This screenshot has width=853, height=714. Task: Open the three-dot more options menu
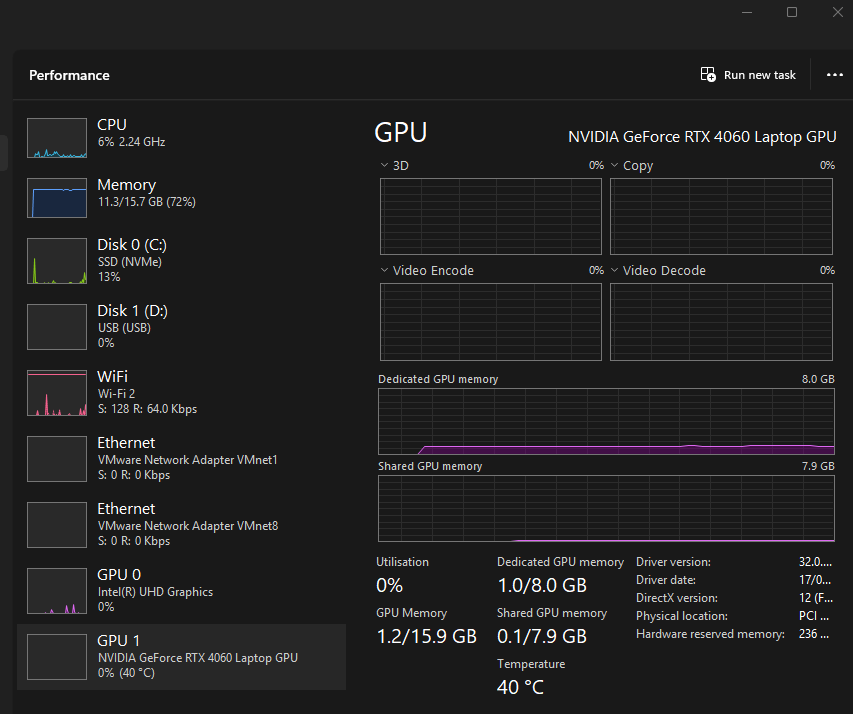coord(835,75)
